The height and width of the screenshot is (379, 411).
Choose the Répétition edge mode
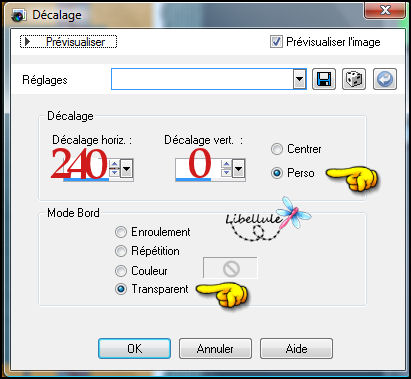click(x=121, y=251)
